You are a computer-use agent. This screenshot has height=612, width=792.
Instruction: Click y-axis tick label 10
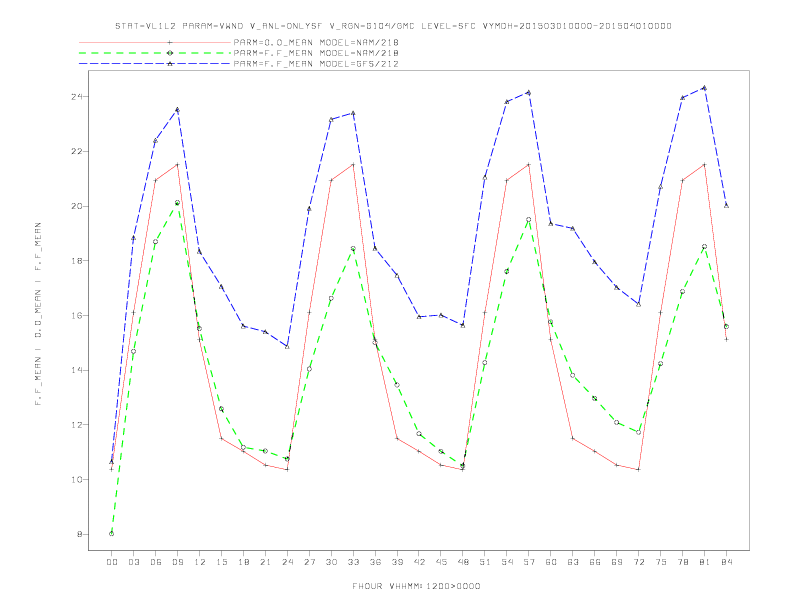[x=76, y=480]
